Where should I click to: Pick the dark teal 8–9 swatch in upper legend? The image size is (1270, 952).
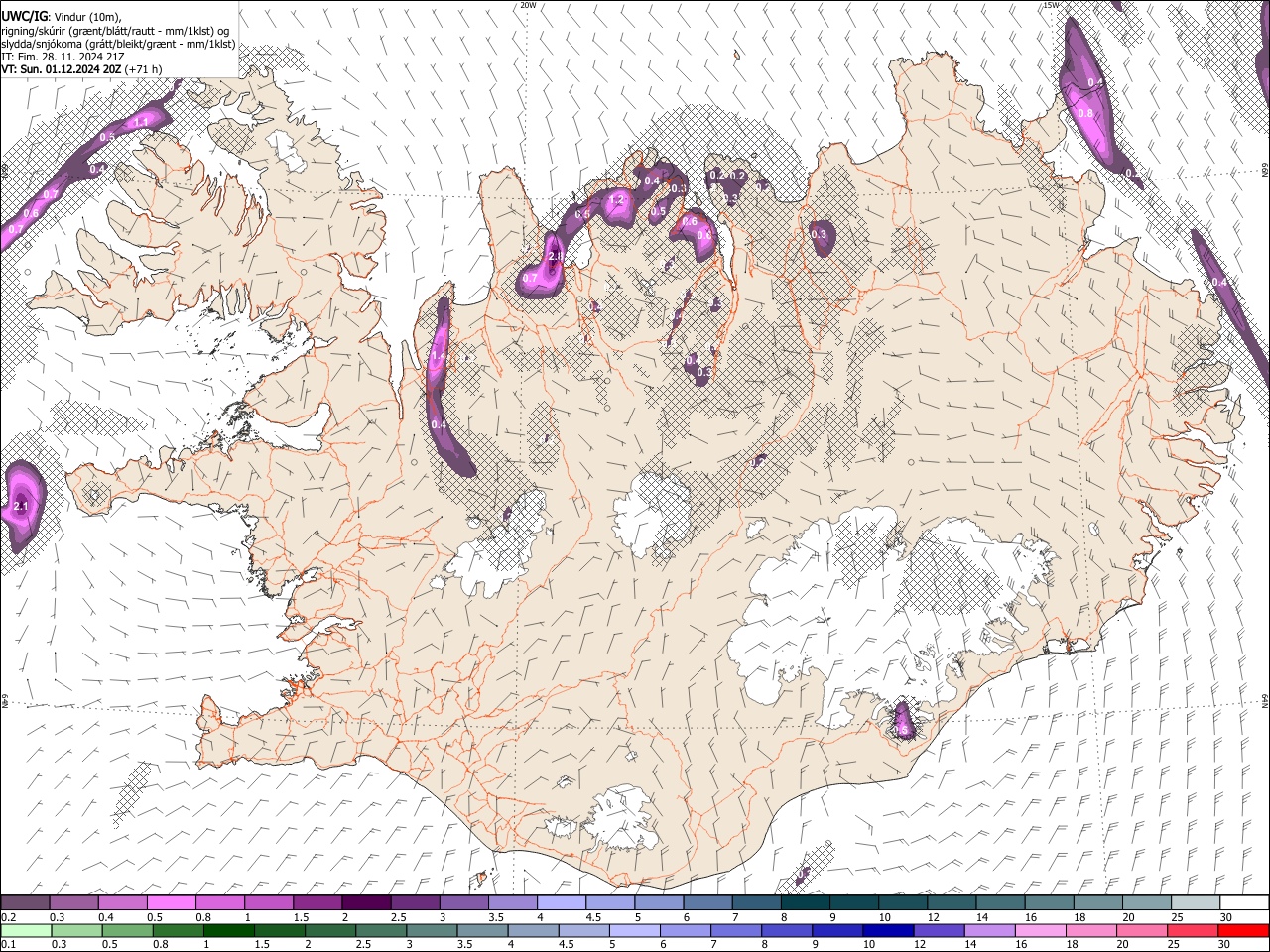click(805, 903)
